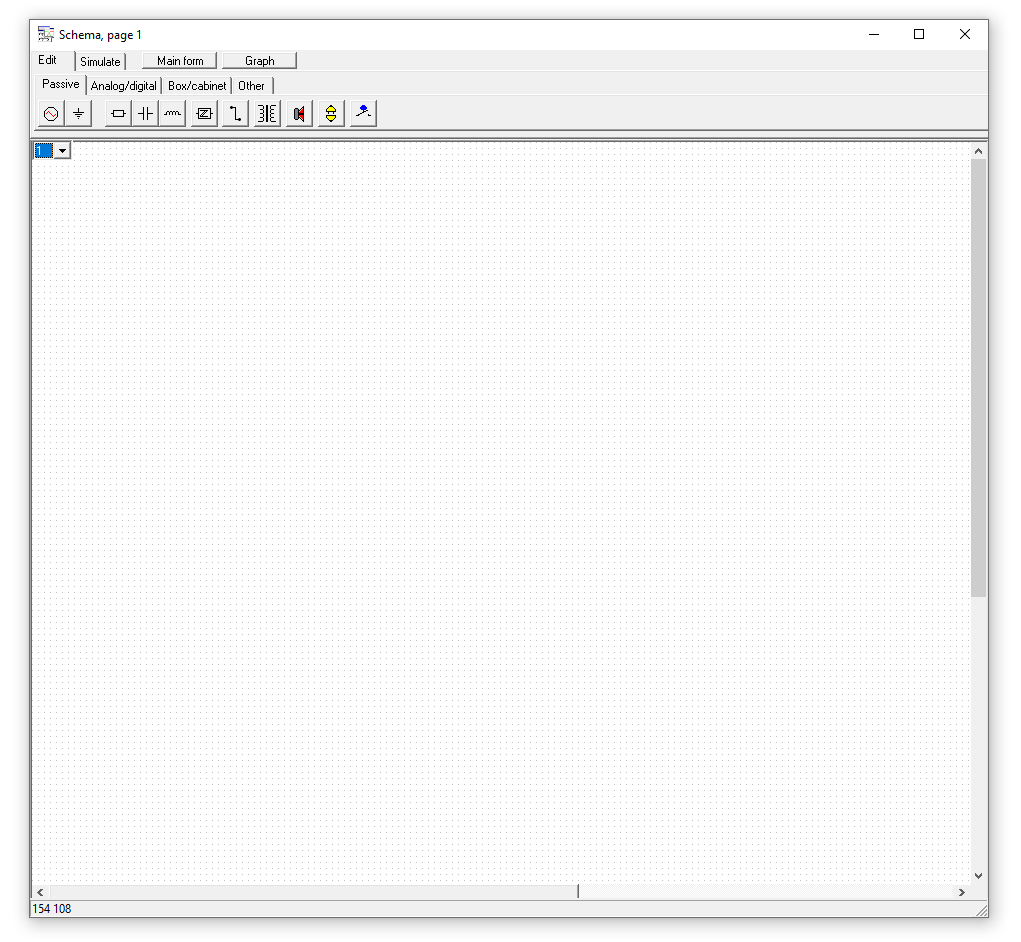Switch to the Box/cabinet tab
This screenshot has width=1021, height=942.
[197, 86]
